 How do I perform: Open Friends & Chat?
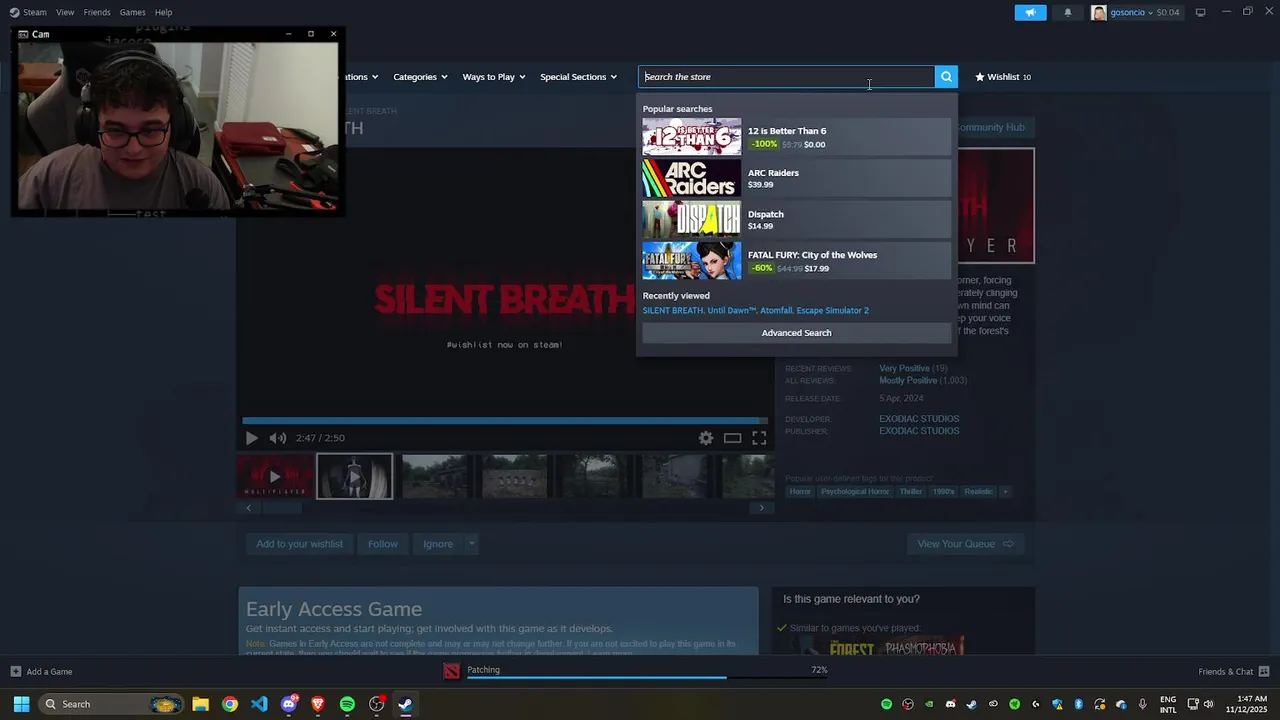1234,671
